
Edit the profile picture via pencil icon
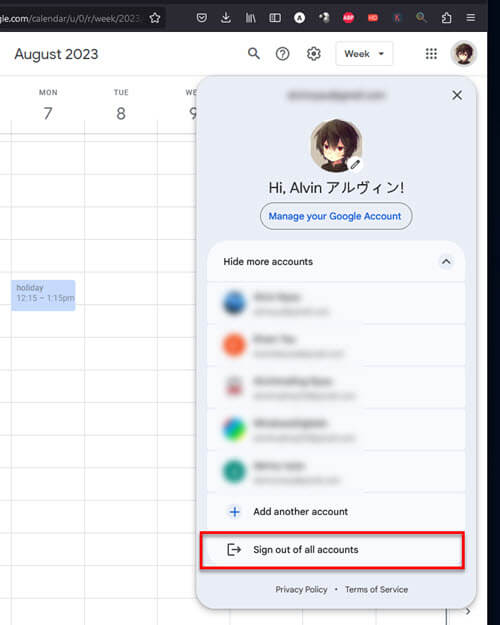pos(355,164)
